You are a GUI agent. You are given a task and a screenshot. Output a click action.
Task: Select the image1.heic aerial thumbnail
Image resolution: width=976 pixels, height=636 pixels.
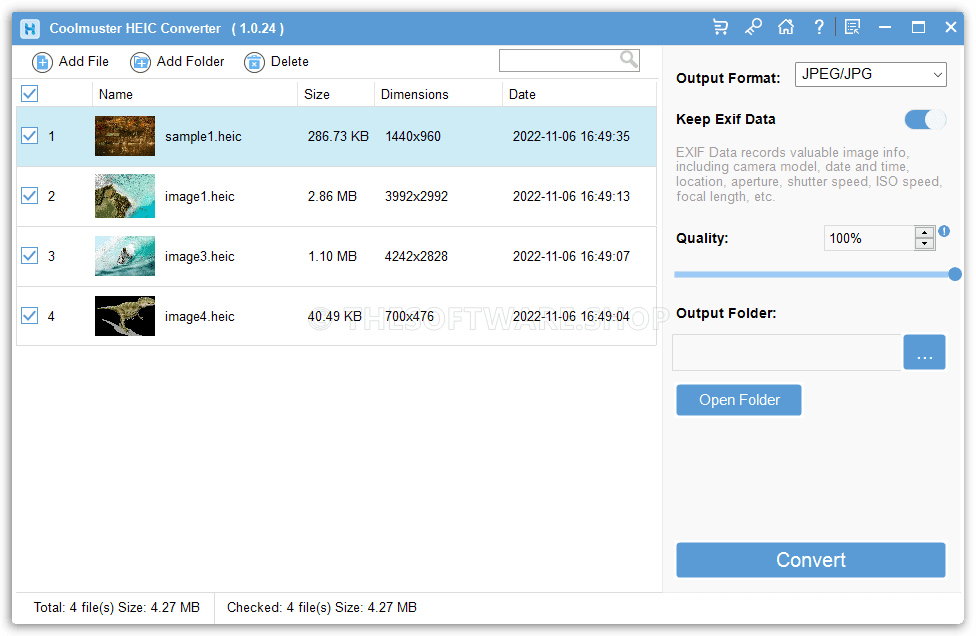coord(125,196)
